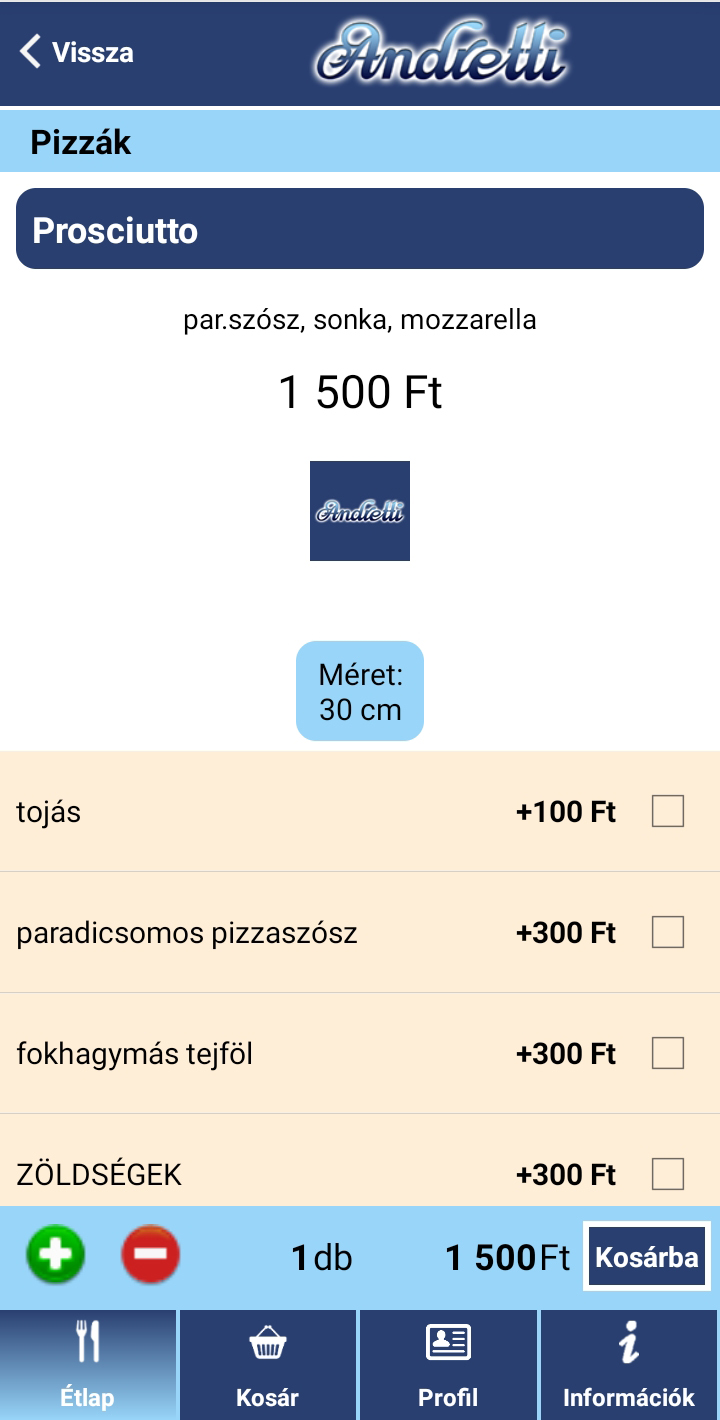Viewport: 720px width, 1420px height.
Task: Click the back chevron arrow icon
Action: 31,52
